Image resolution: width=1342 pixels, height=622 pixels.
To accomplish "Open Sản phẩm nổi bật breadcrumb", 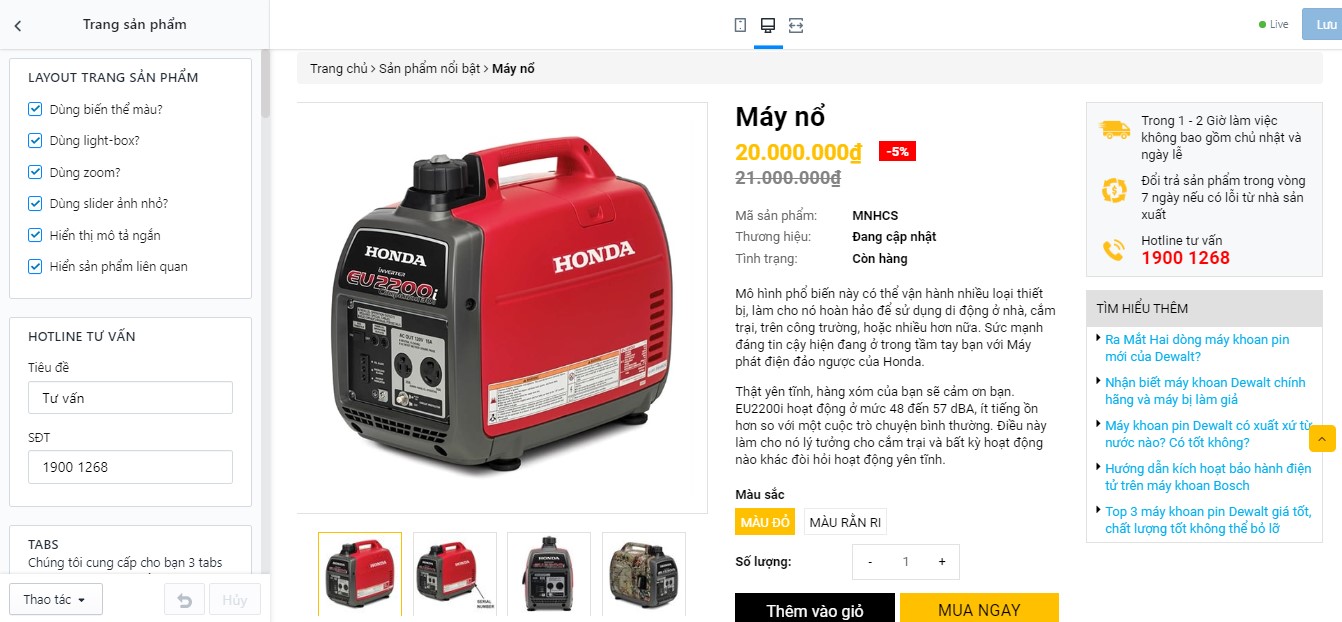I will click(430, 69).
